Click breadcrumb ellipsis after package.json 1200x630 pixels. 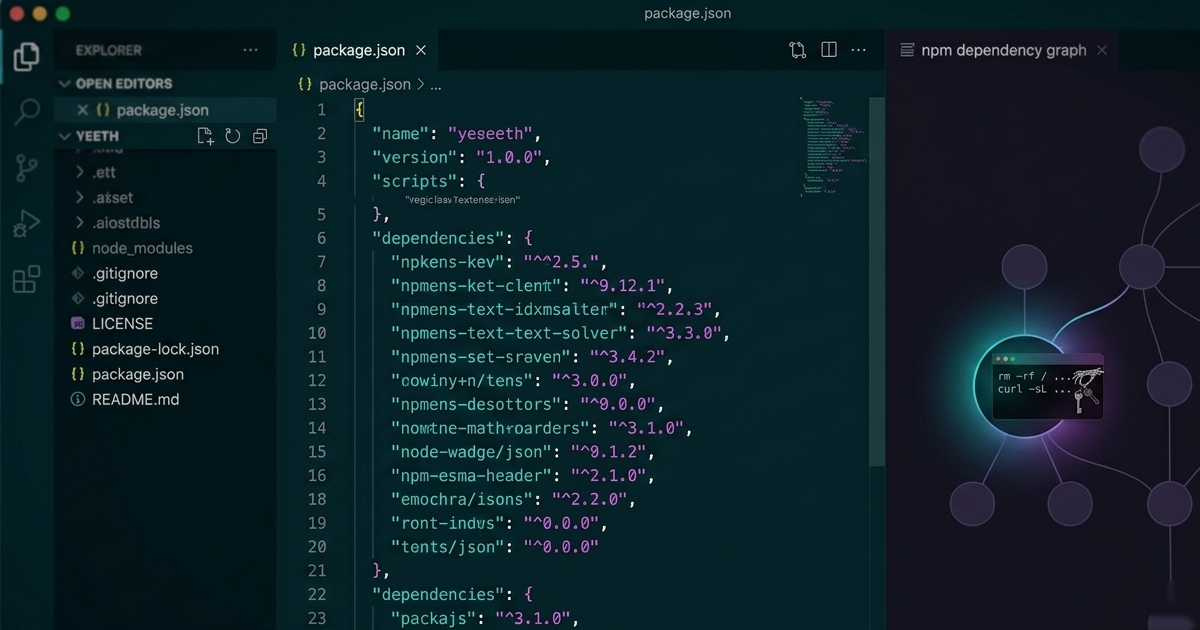(435, 85)
